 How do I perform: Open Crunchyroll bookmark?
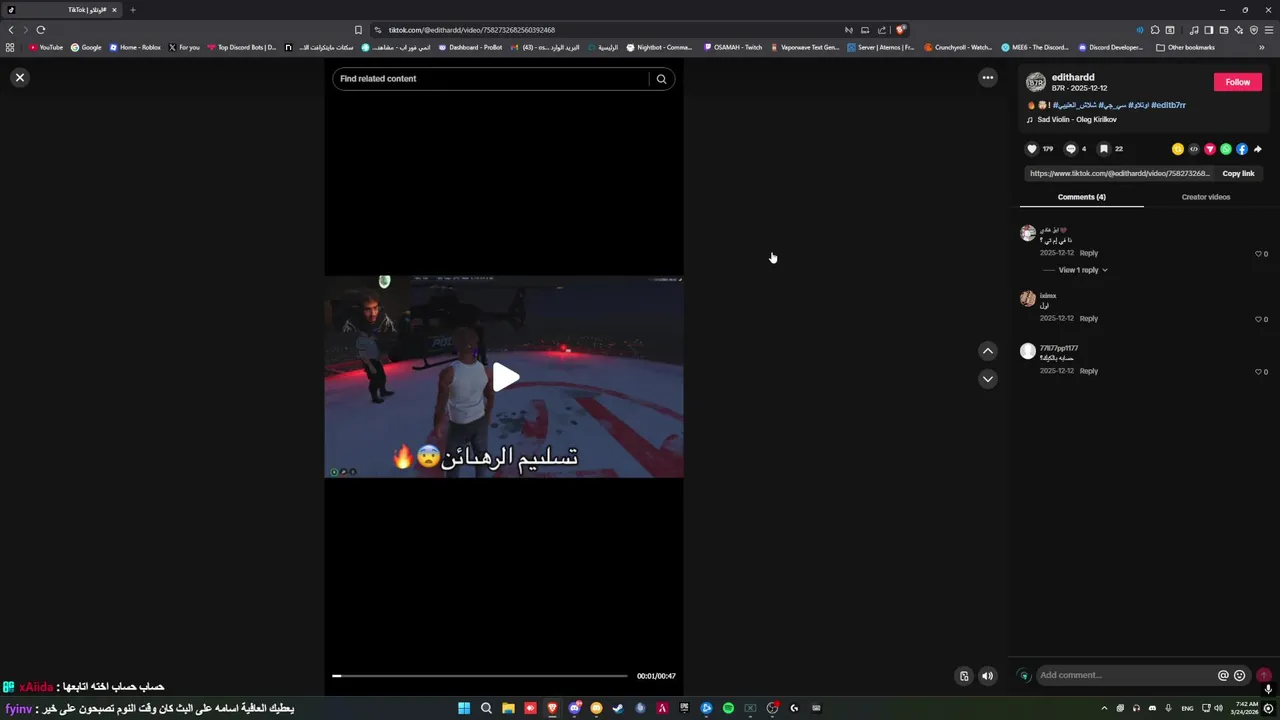tap(958, 47)
